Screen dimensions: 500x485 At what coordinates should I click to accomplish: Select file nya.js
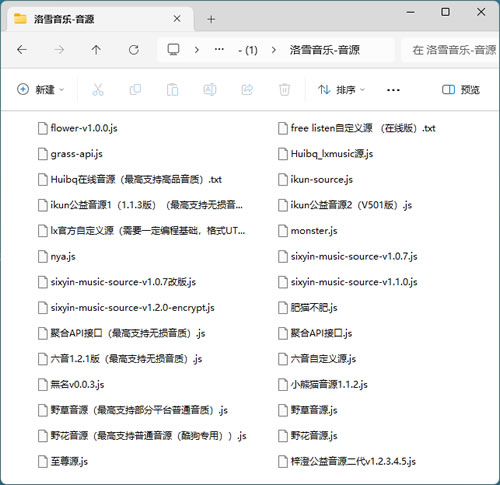(57, 256)
